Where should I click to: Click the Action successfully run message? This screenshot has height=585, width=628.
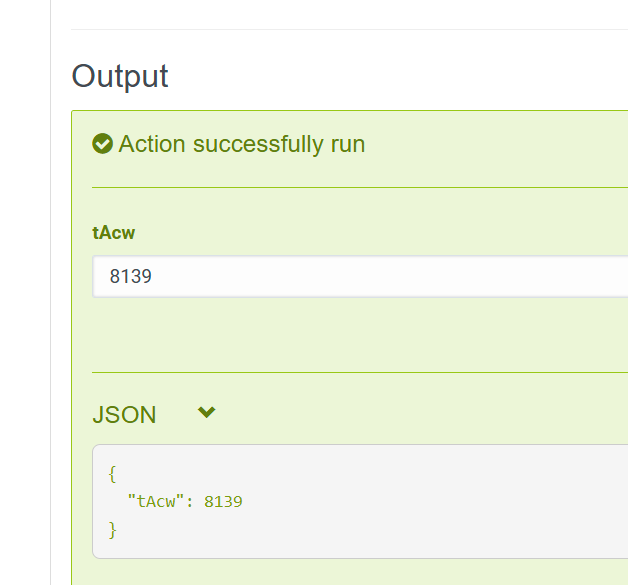click(x=242, y=144)
